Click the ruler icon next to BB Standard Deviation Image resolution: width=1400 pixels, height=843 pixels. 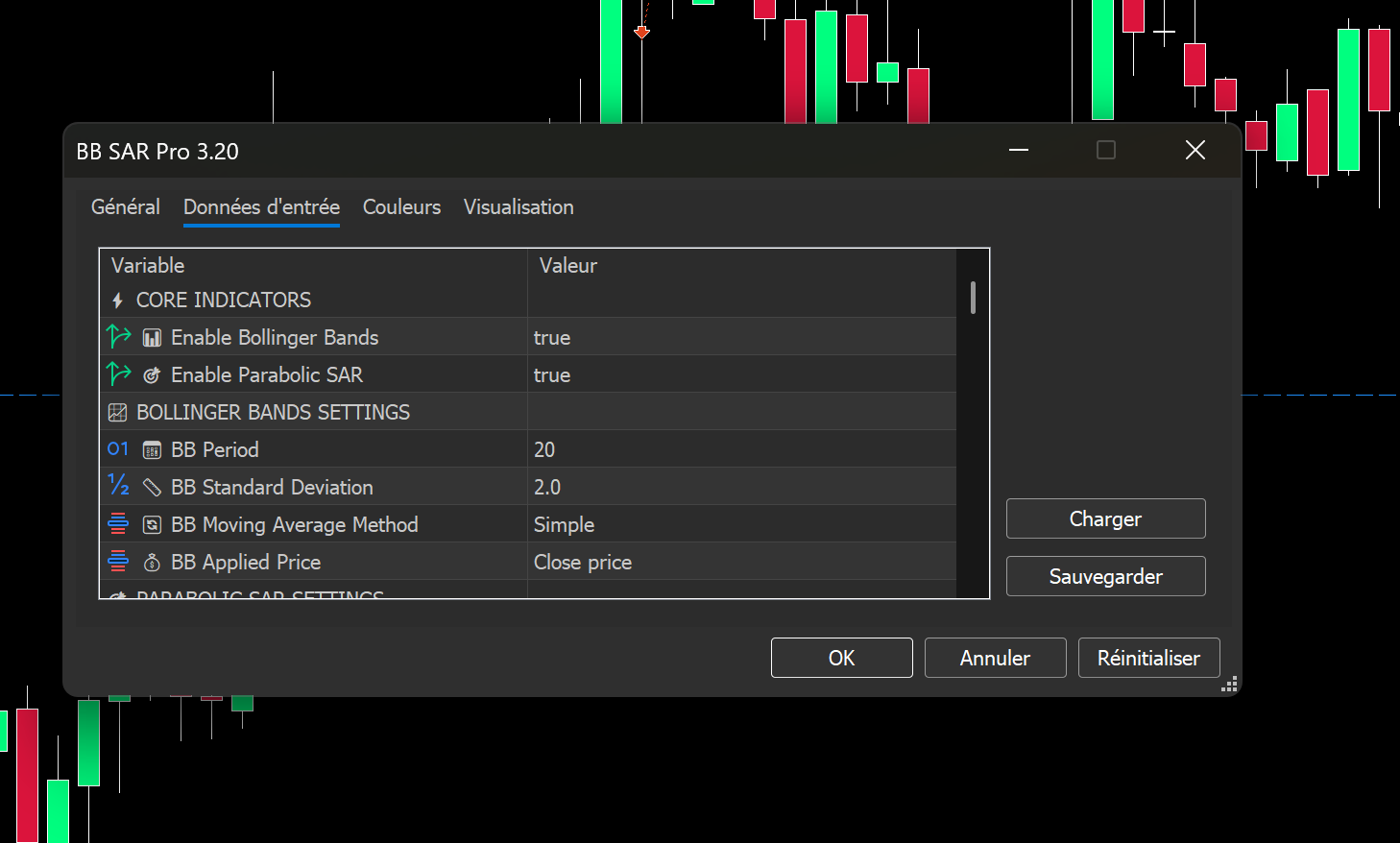(x=152, y=486)
